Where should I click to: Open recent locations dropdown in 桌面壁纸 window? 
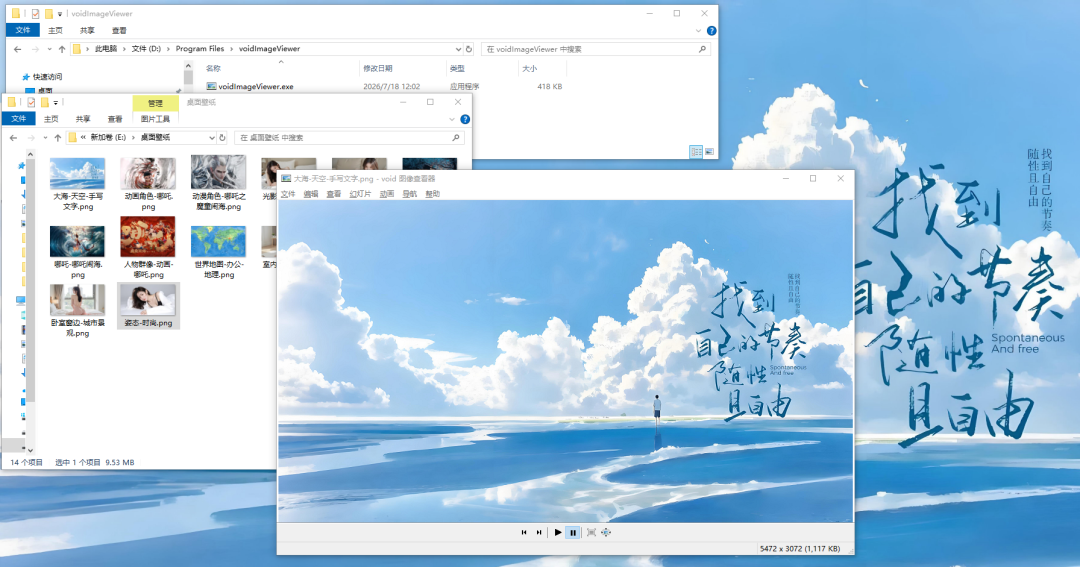pyautogui.click(x=45, y=138)
